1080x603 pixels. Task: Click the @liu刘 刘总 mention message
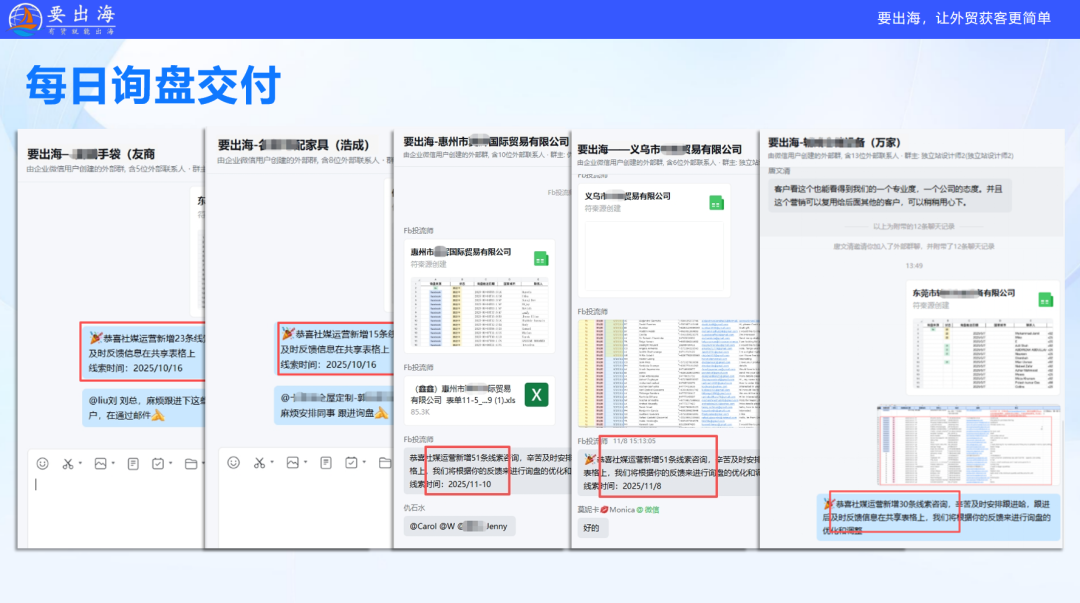point(144,408)
